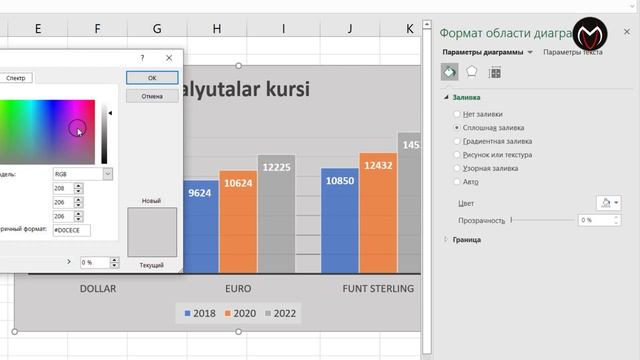Click the 2022 legend entry

point(280,313)
